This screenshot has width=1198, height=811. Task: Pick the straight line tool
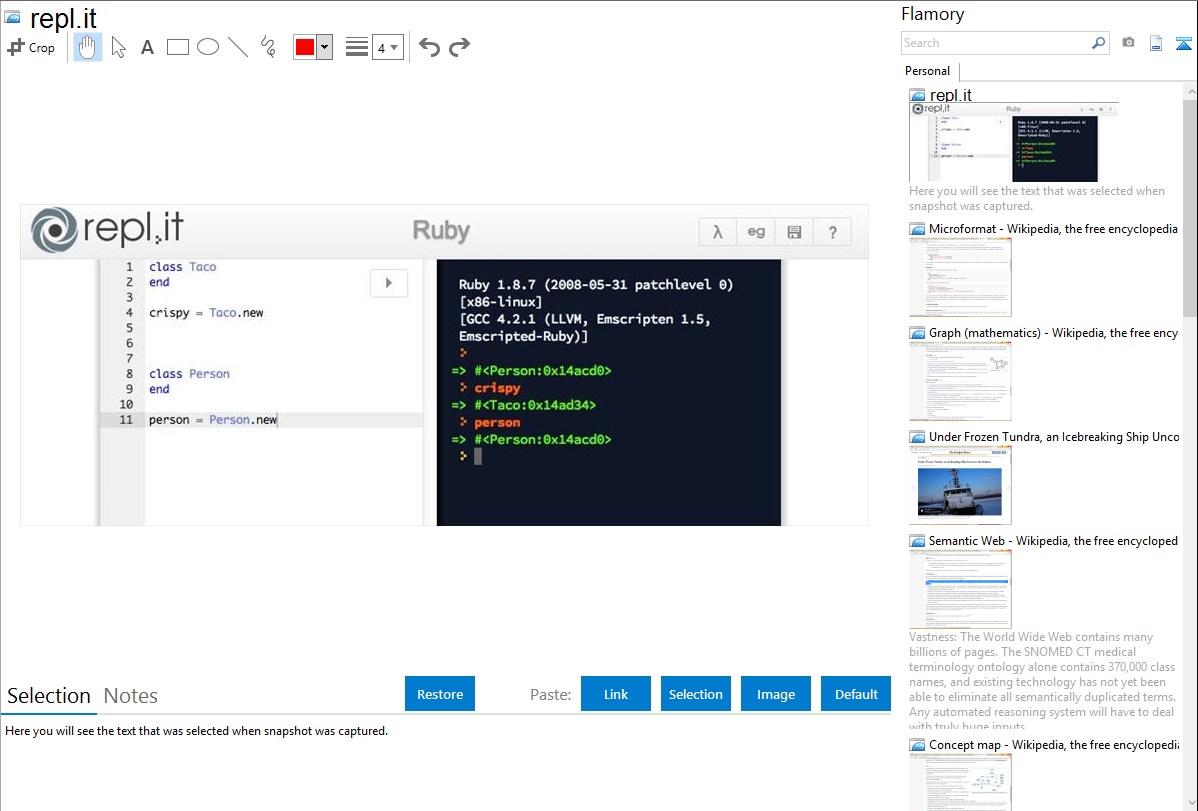238,47
